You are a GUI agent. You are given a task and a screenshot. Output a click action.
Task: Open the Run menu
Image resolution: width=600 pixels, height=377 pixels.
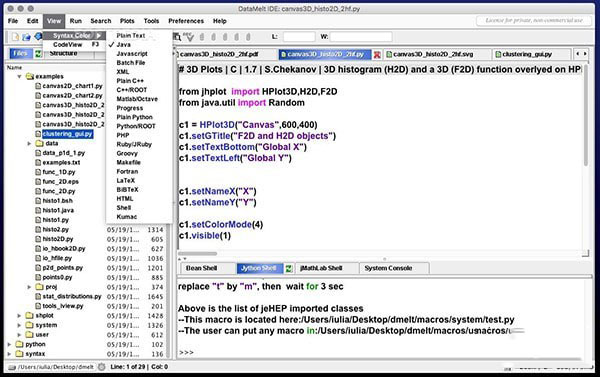click(x=76, y=21)
